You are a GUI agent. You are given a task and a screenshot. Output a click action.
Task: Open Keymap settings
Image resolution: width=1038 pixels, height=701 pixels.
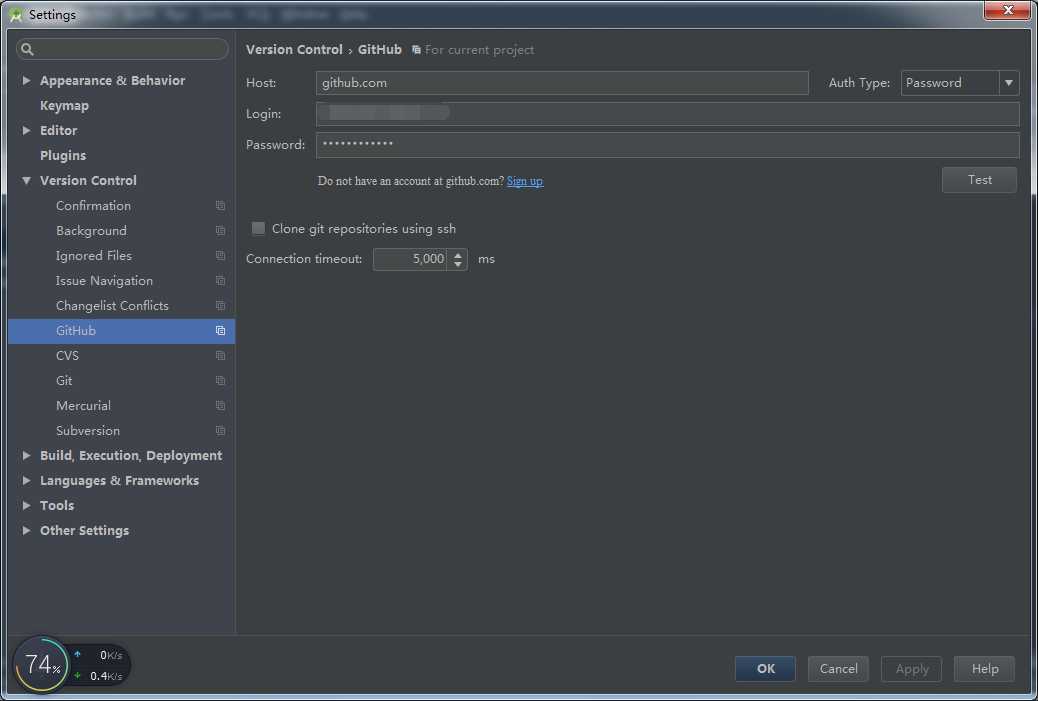[64, 105]
